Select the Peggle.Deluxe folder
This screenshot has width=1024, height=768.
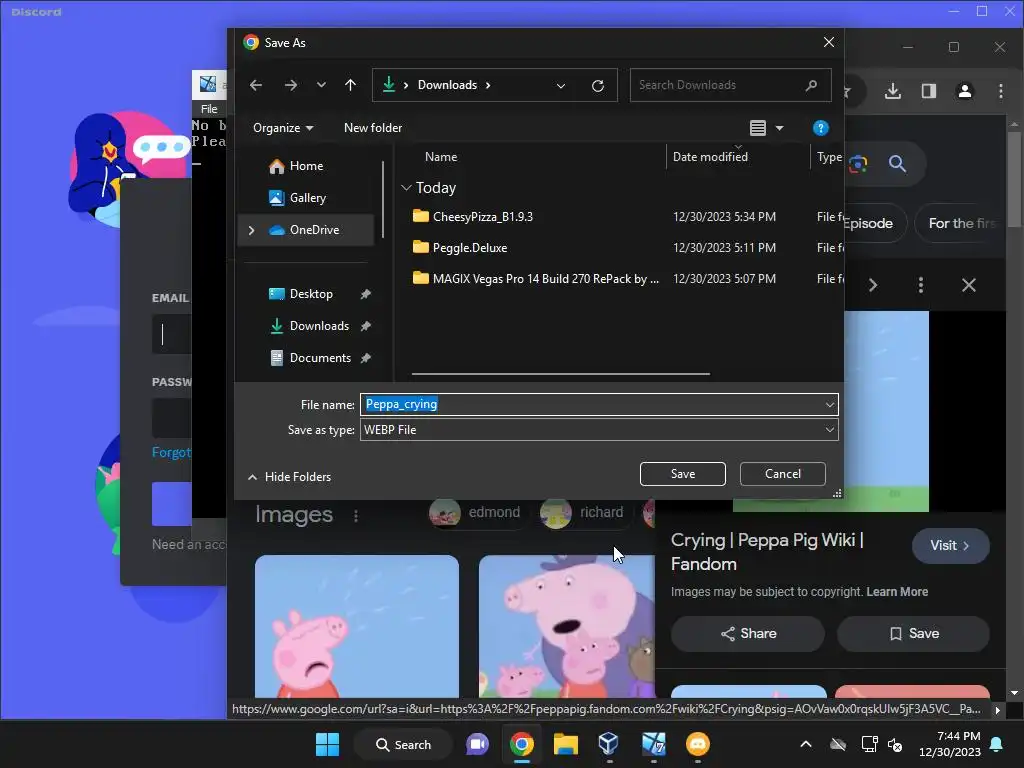tap(469, 248)
